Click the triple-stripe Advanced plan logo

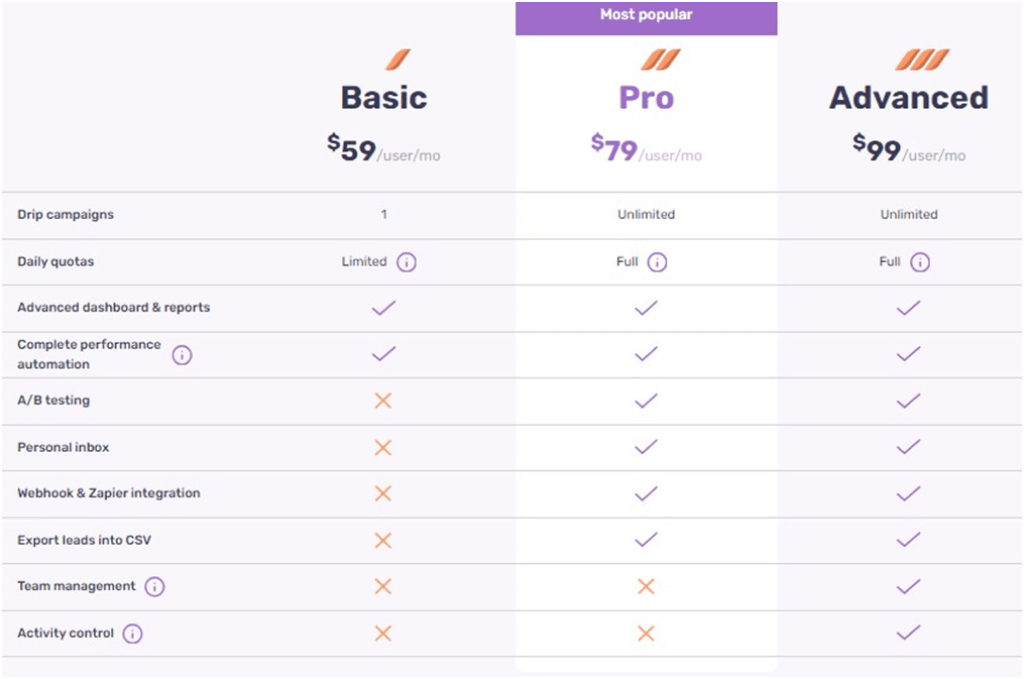[921, 60]
